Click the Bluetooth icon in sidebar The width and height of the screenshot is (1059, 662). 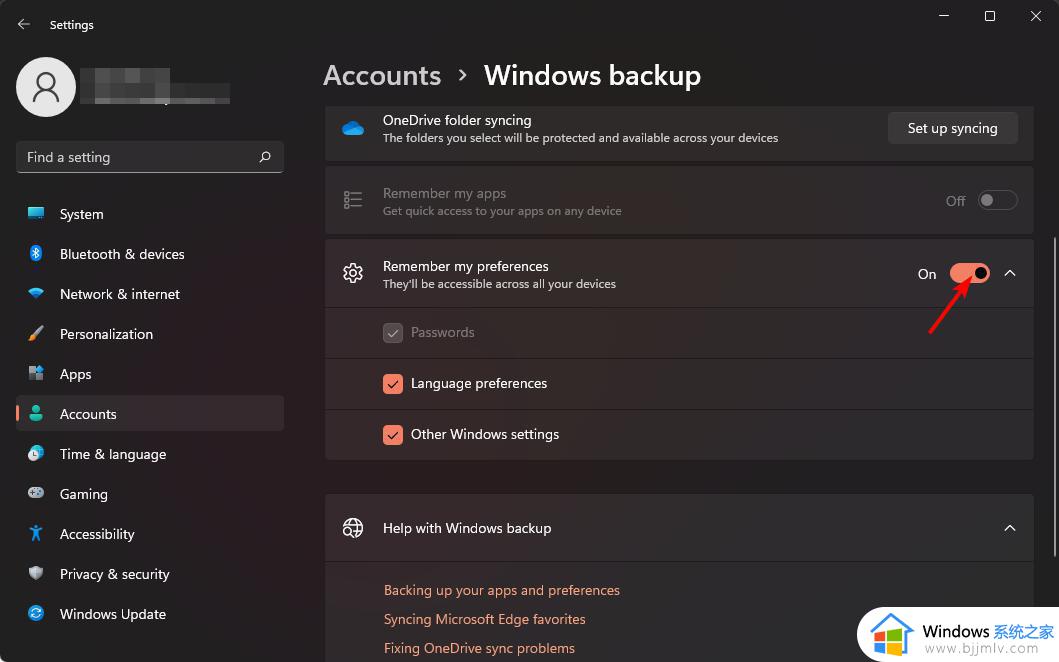pos(36,253)
